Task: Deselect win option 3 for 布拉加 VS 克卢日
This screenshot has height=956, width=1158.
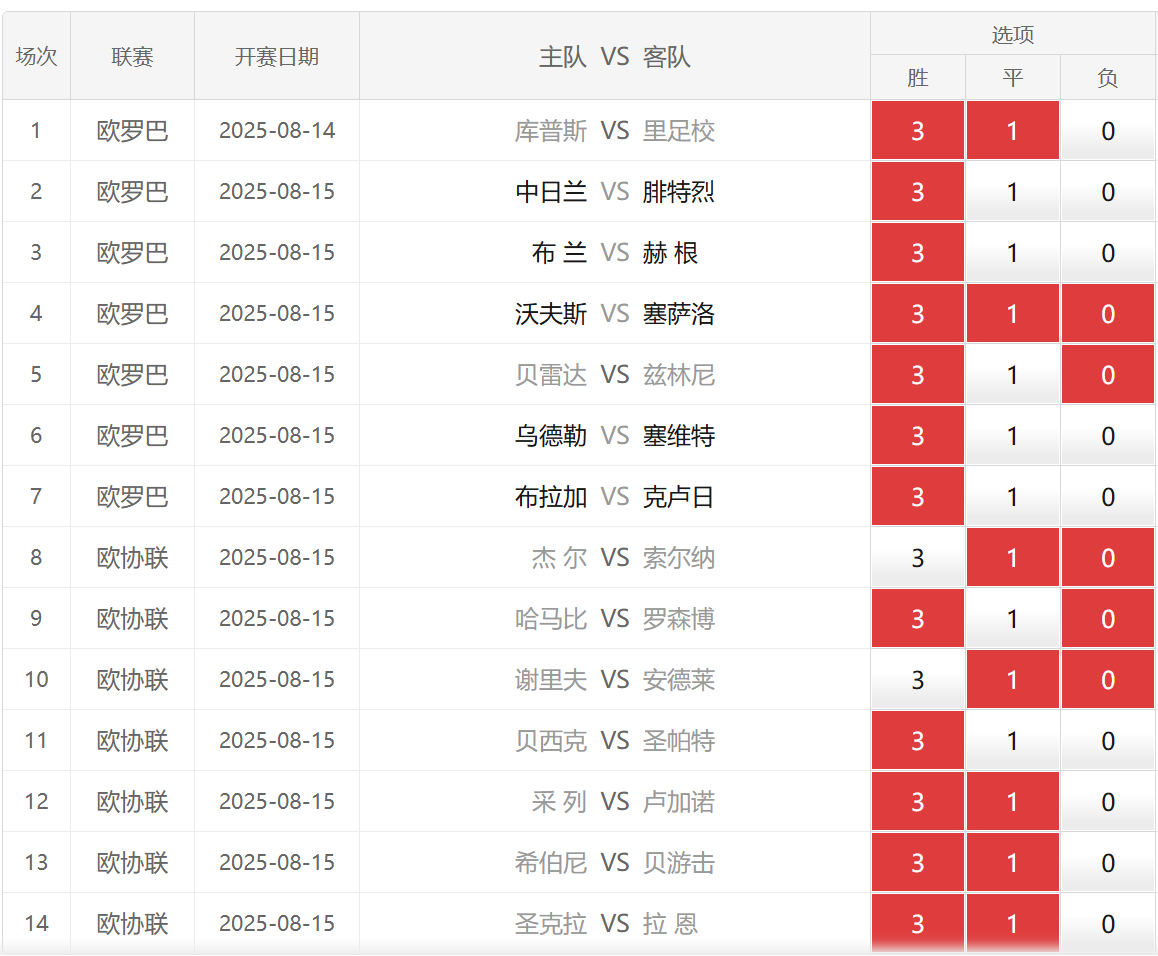Action: (917, 496)
